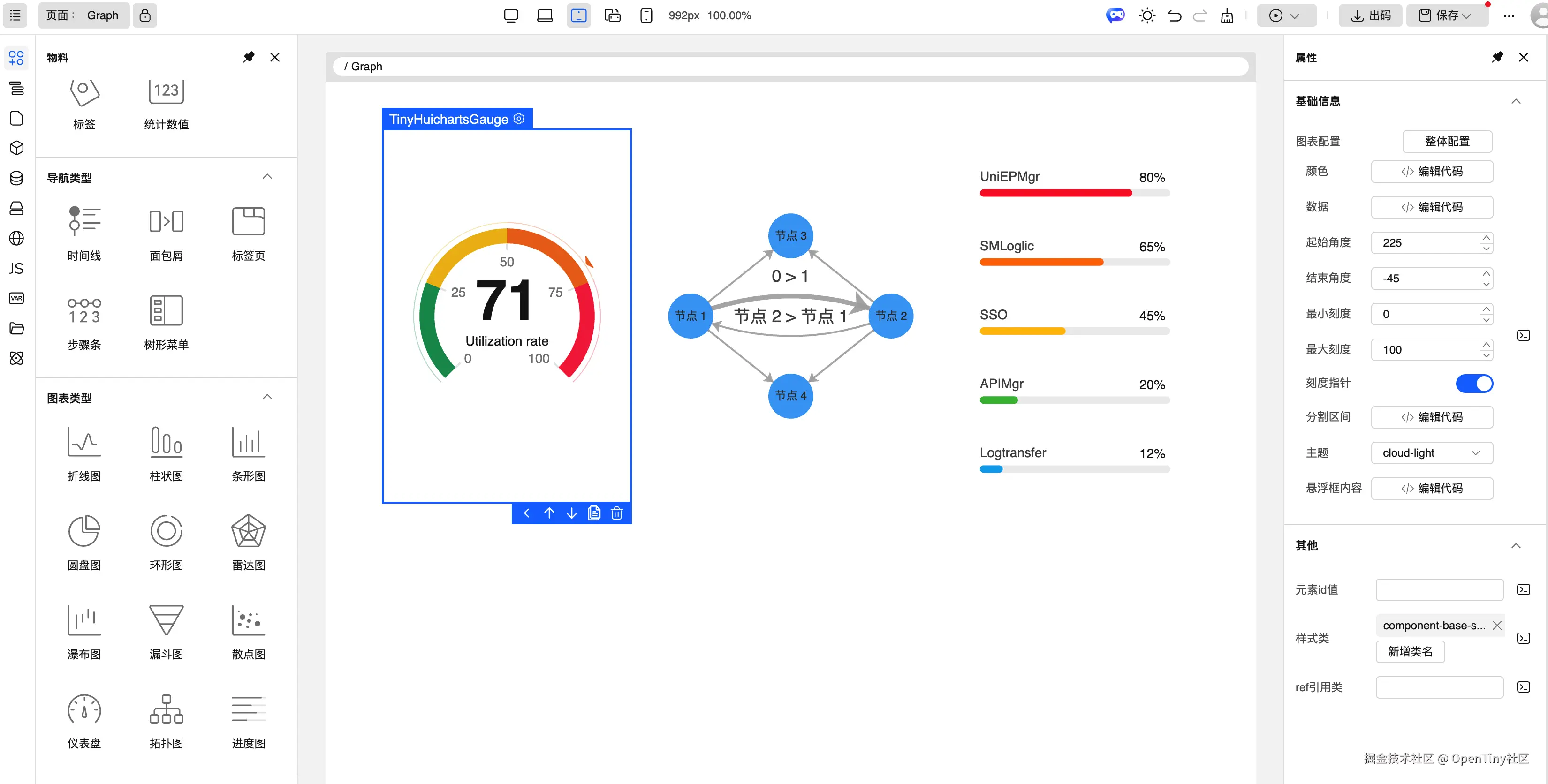Toggle the theme sun icon in the toolbar
This screenshot has height=784, width=1548.
(1146, 15)
